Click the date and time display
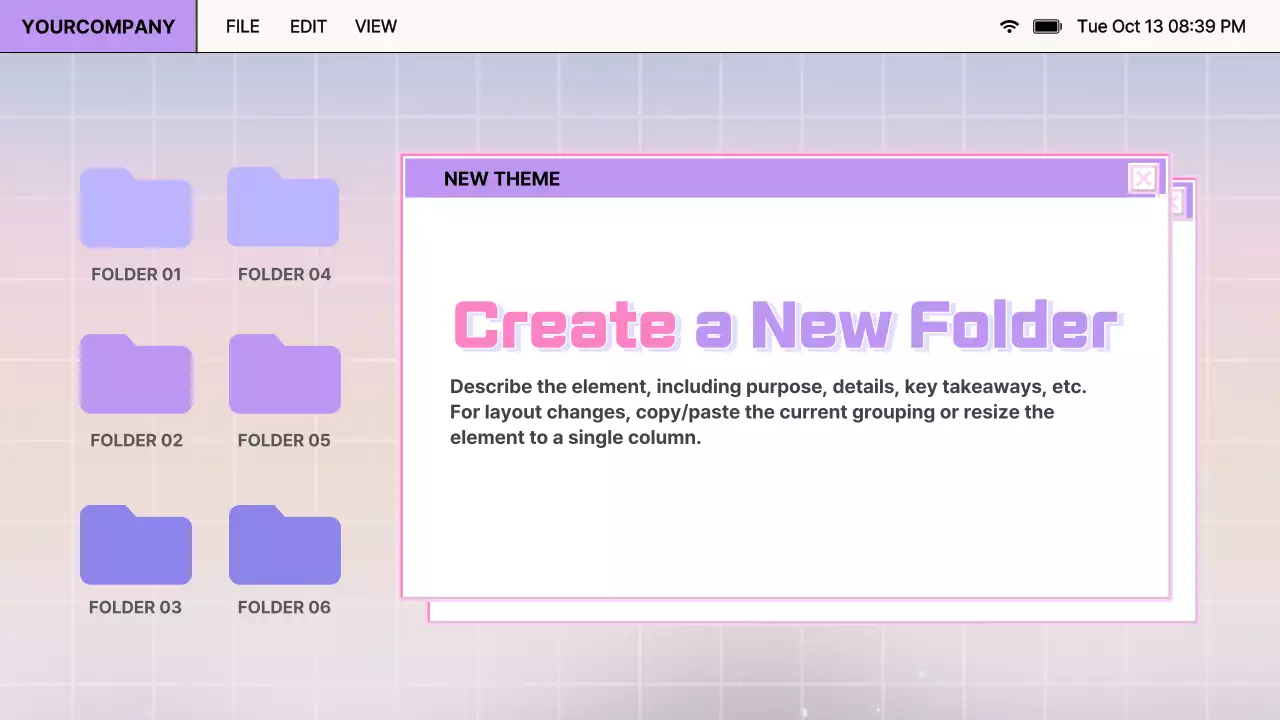1280x720 pixels. [1162, 27]
